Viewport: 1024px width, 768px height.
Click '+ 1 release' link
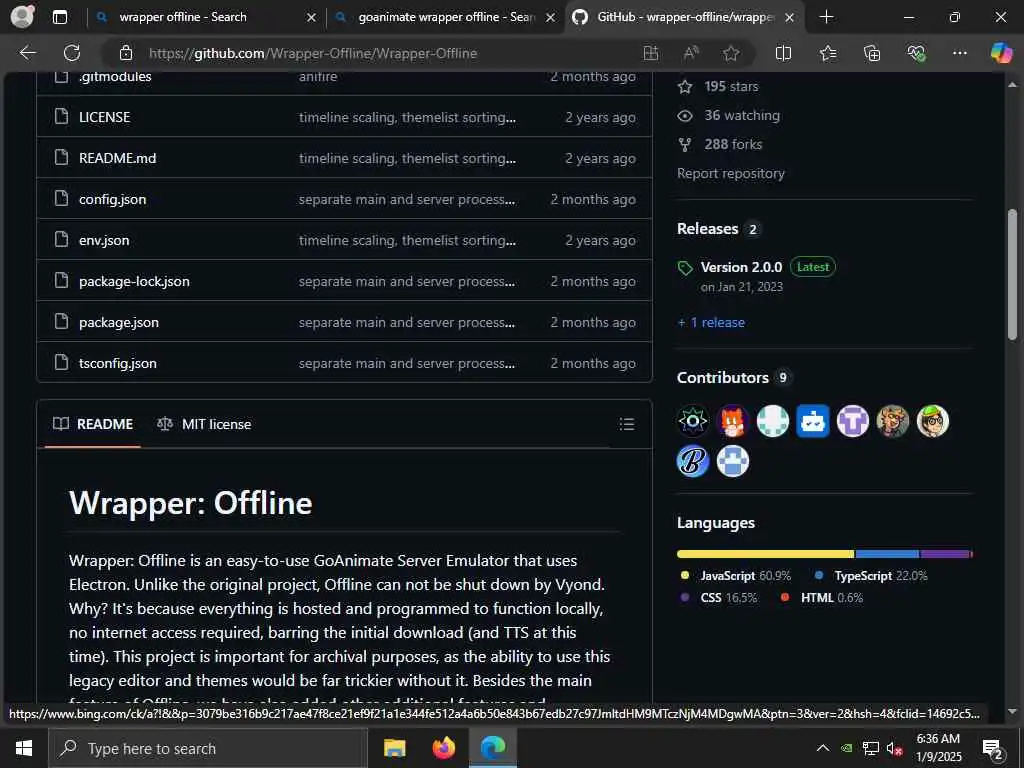click(x=711, y=323)
